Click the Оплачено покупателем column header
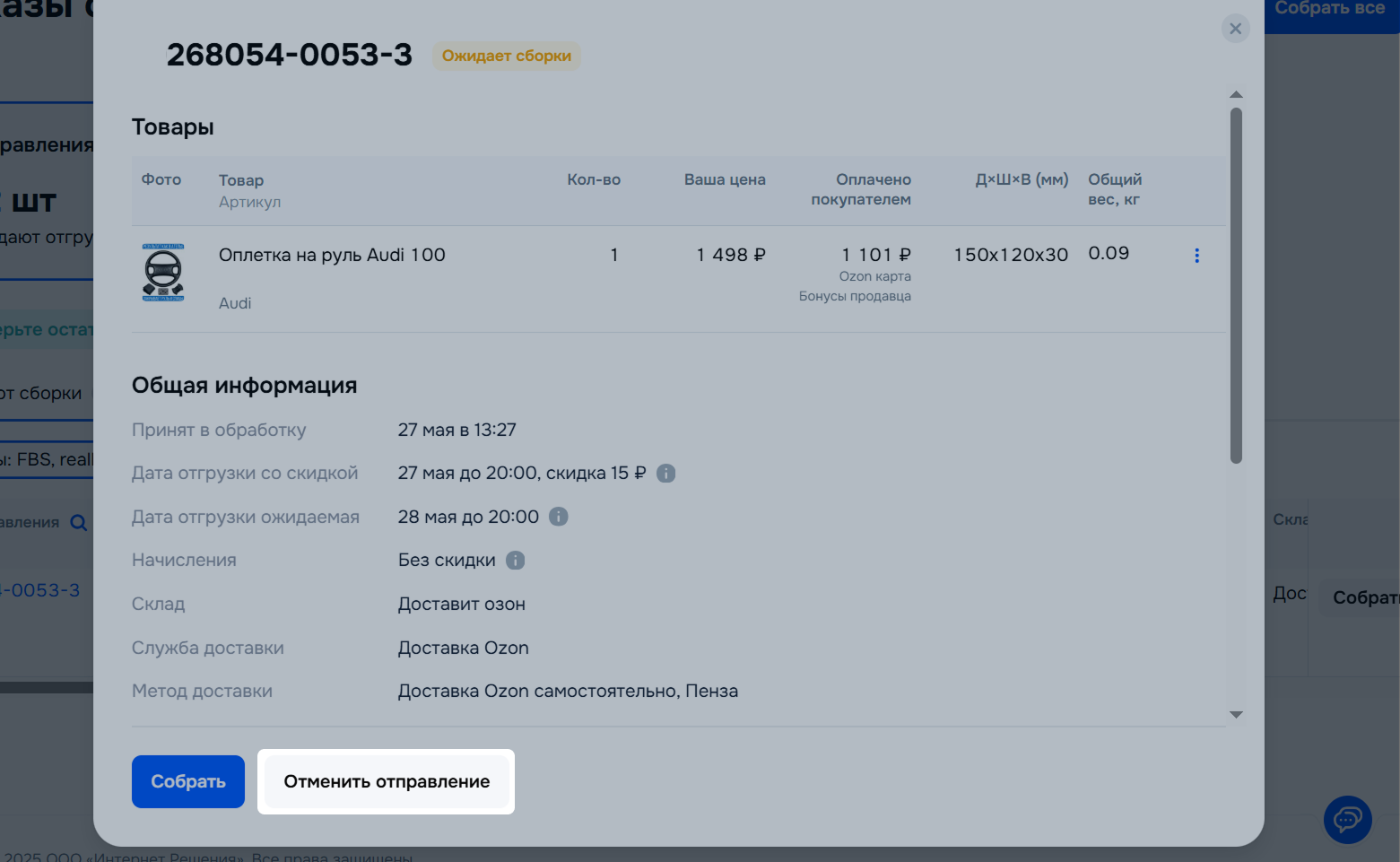This screenshot has width=1400, height=862. 861,189
